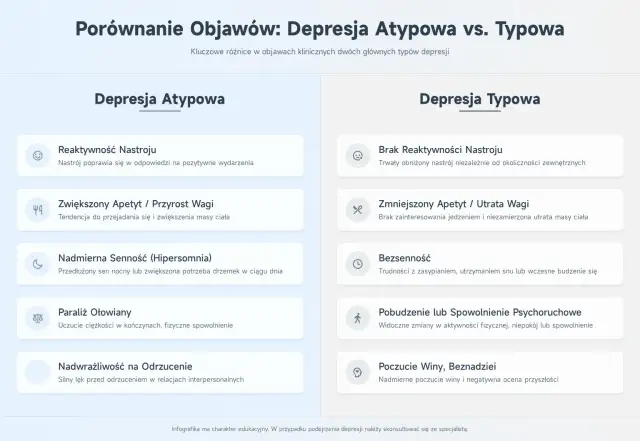
Task: Click the text 'Paraliż Ołowiany'
Action: pyautogui.click(x=95, y=312)
